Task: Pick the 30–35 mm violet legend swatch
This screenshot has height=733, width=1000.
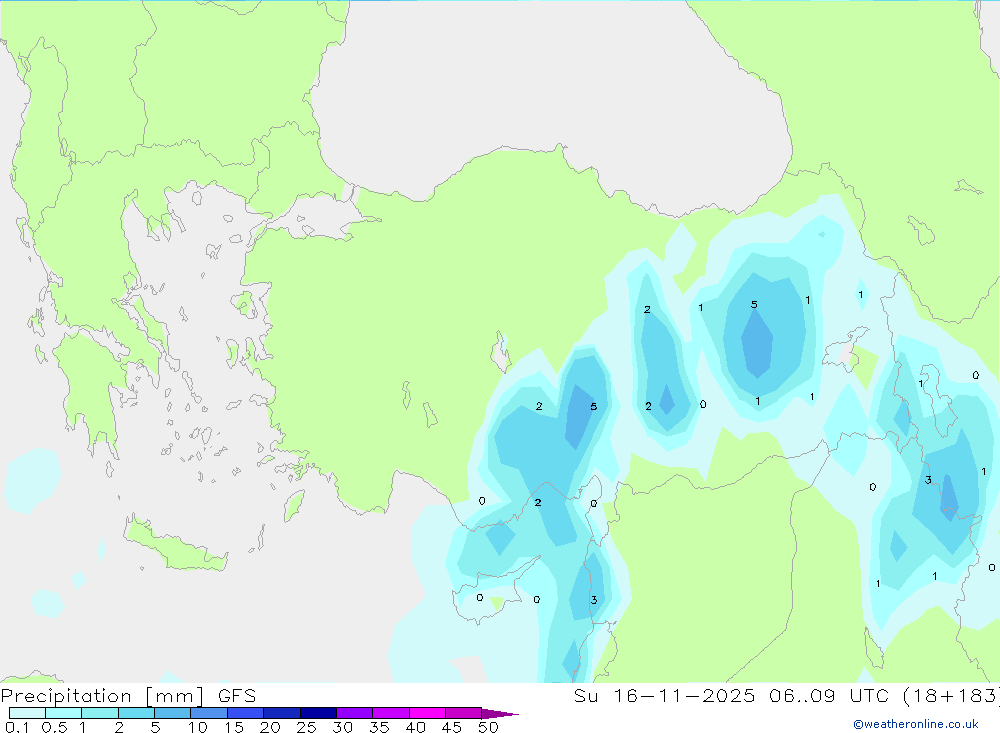Action: [355, 713]
